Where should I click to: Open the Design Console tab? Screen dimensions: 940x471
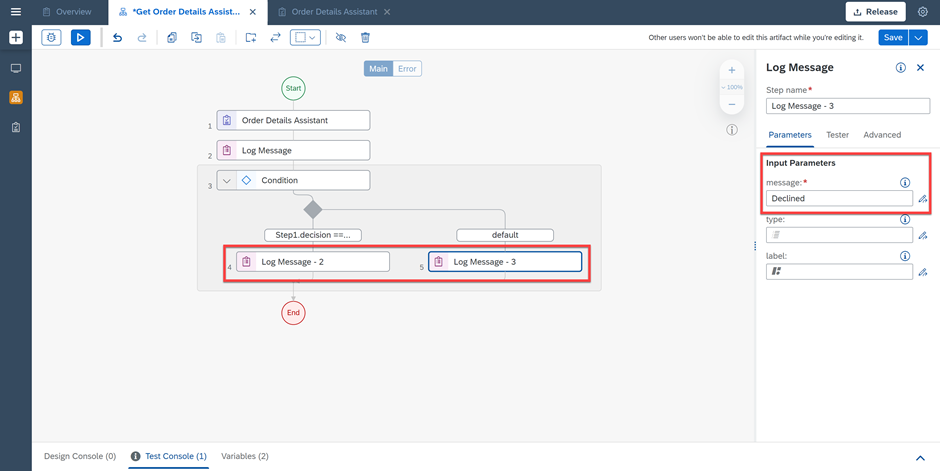point(80,457)
